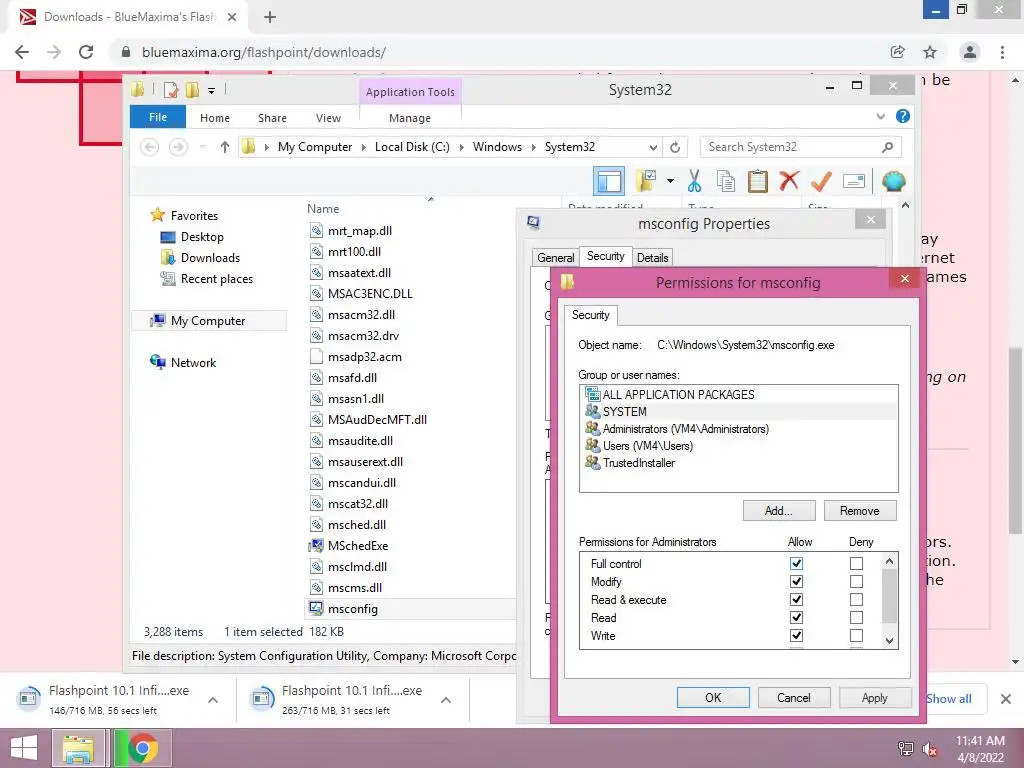The height and width of the screenshot is (768, 1024).
Task: Click the Copy icon in Explorer toolbar
Action: 726,181
